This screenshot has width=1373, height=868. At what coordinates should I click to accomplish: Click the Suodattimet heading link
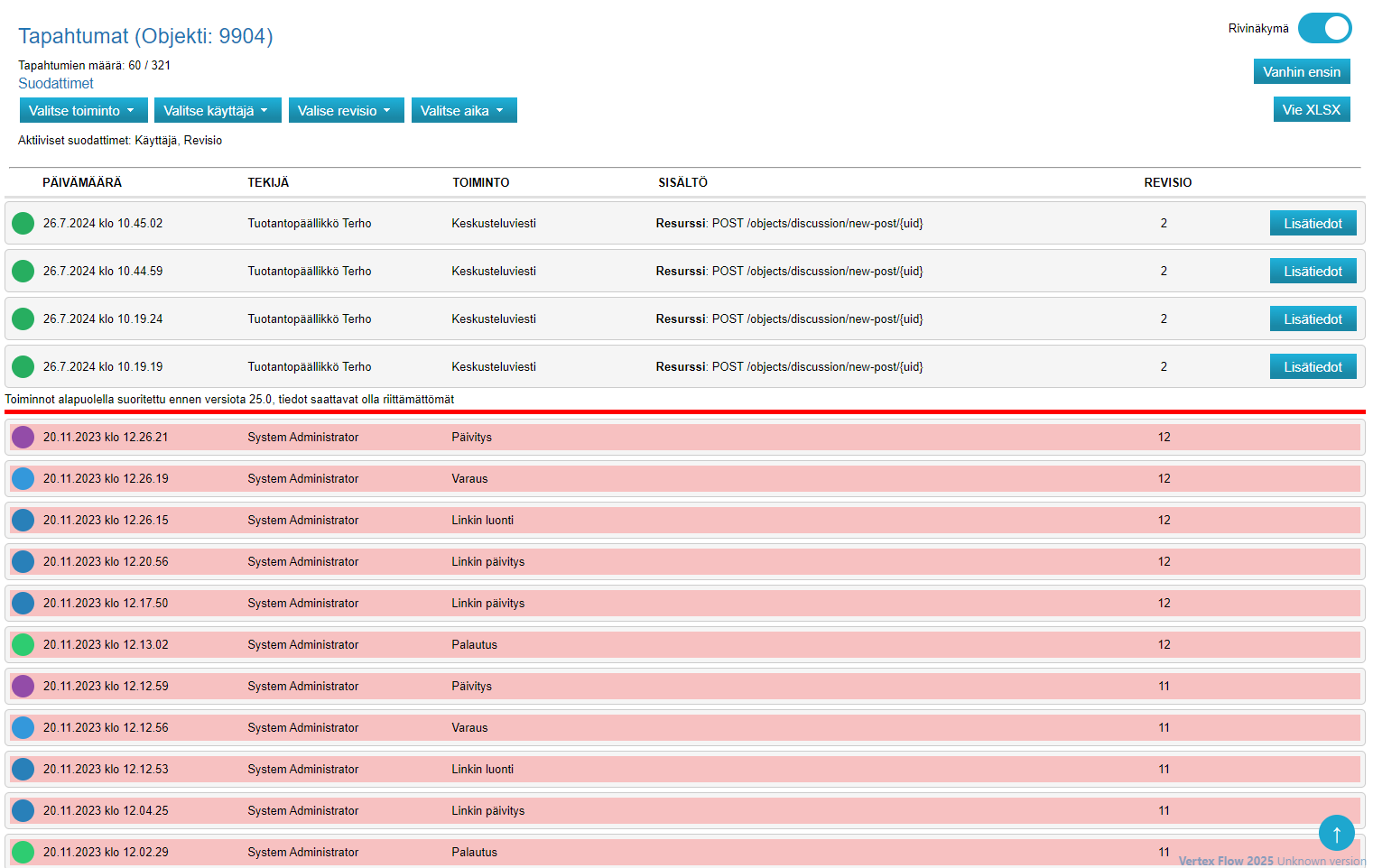click(x=56, y=84)
